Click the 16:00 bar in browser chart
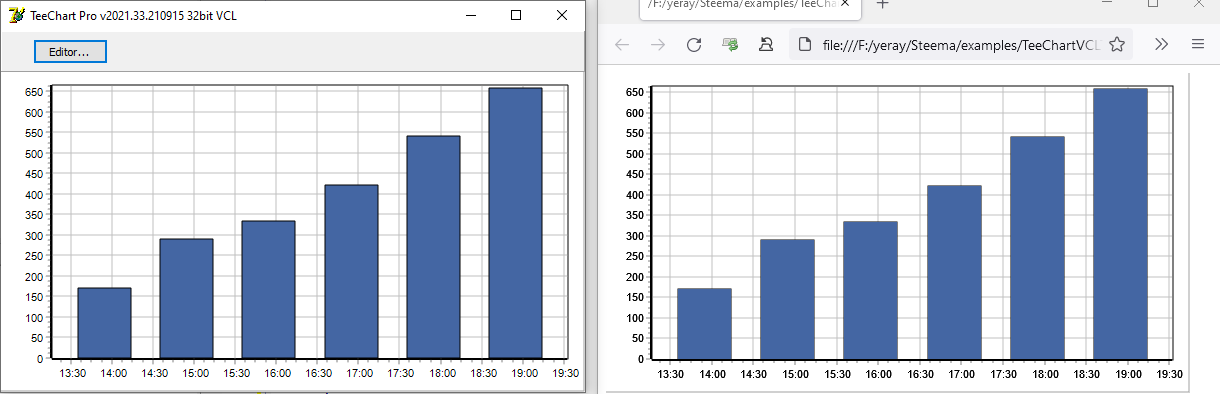This screenshot has width=1220, height=394. tap(871, 290)
